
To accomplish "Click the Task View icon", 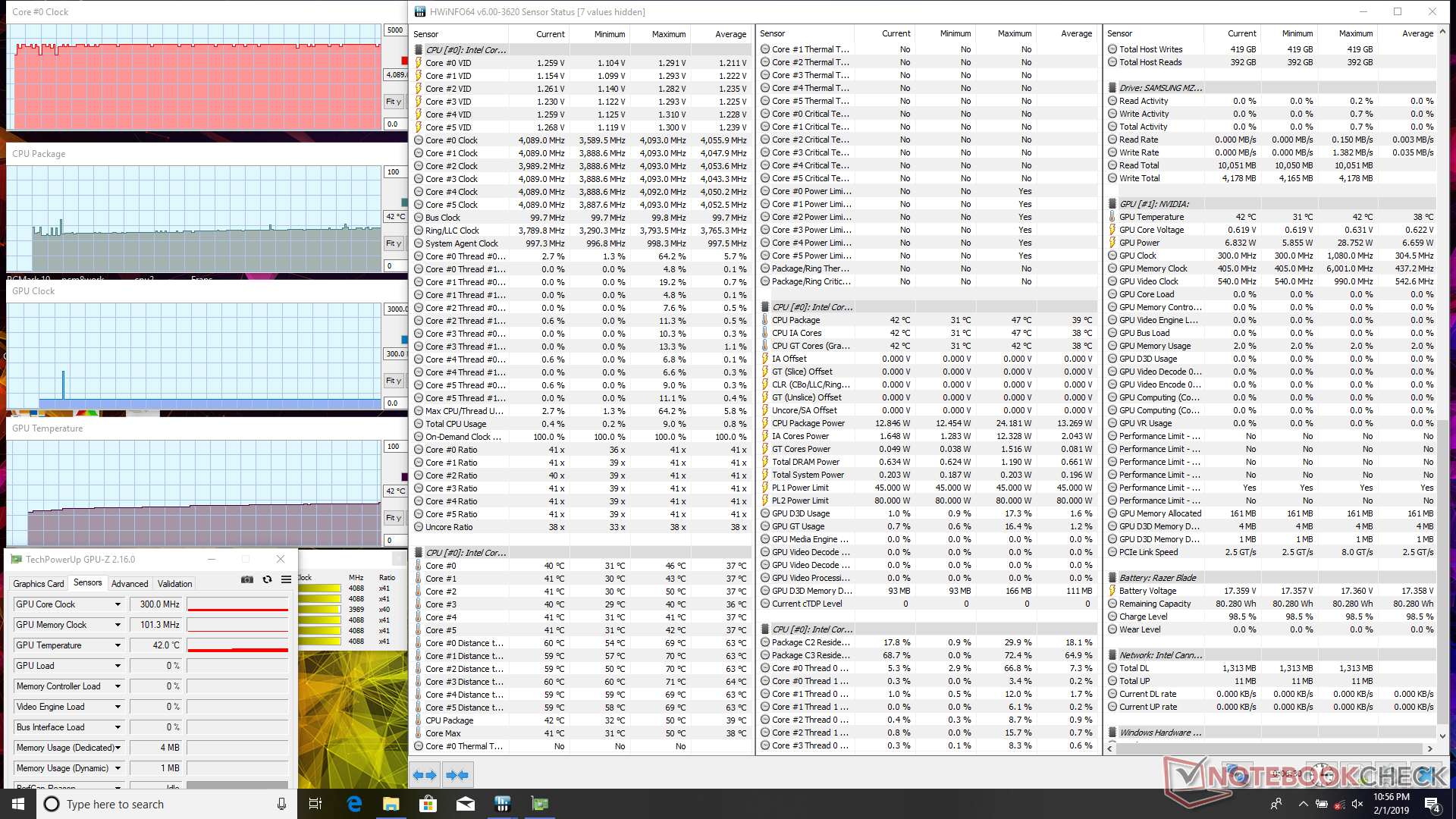I will [x=315, y=804].
